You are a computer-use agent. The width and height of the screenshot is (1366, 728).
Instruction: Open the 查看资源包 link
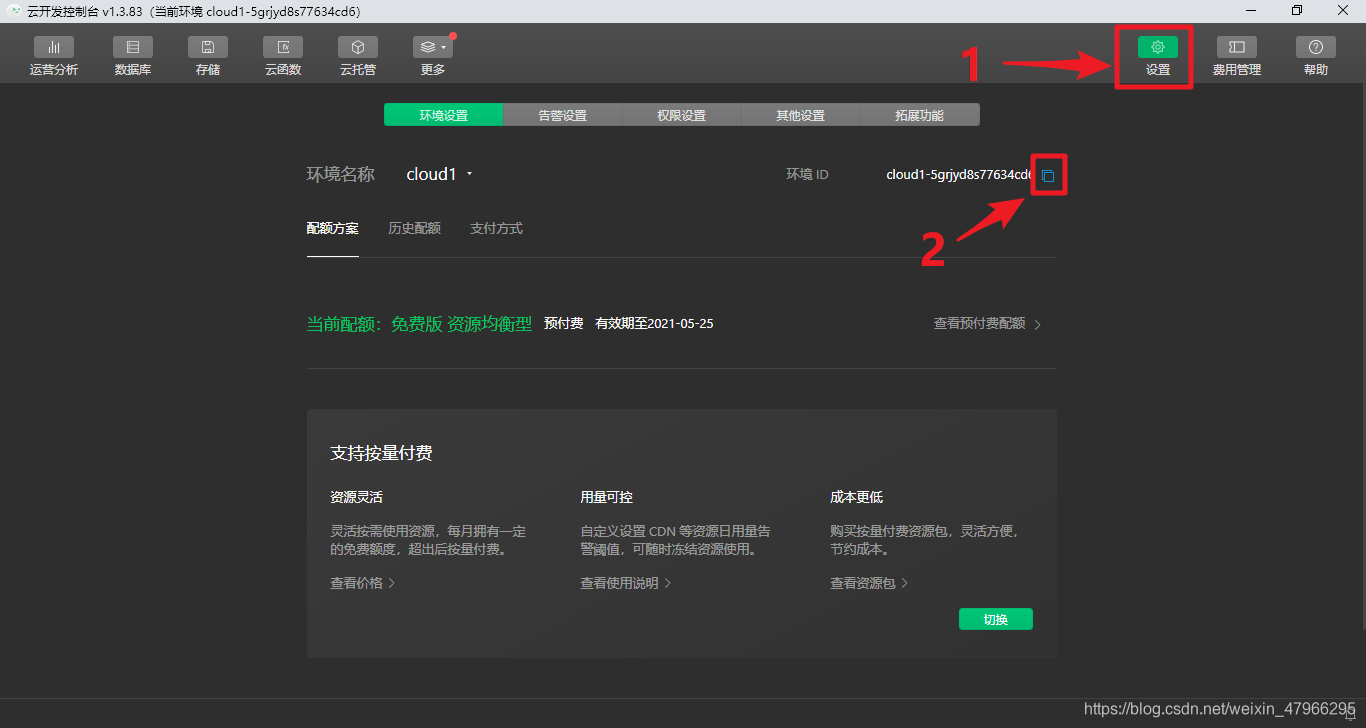(x=869, y=583)
